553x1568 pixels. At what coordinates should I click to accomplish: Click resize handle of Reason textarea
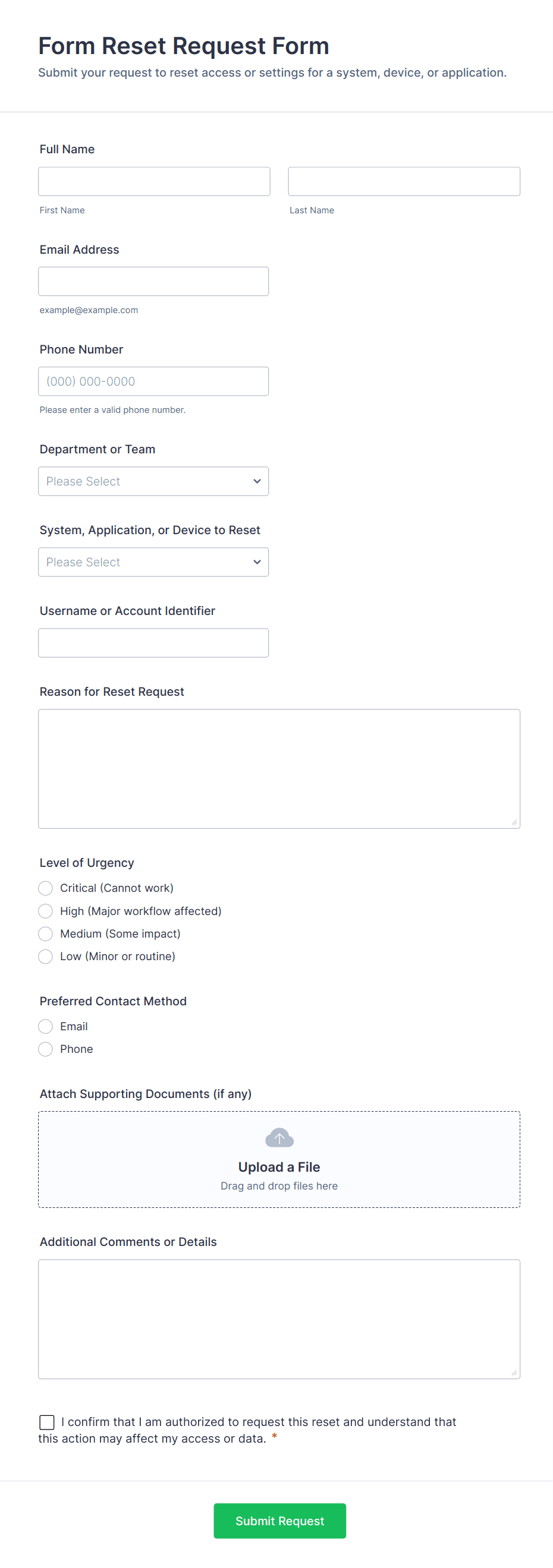tap(514, 822)
